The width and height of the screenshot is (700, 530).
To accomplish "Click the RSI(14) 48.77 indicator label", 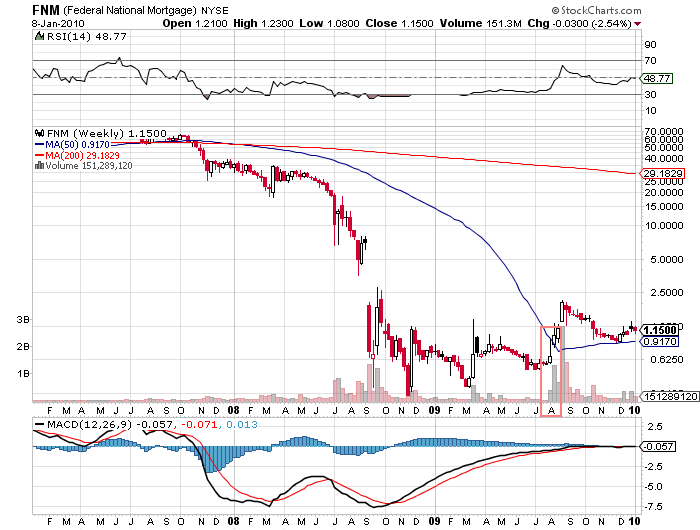I will 87,36.
